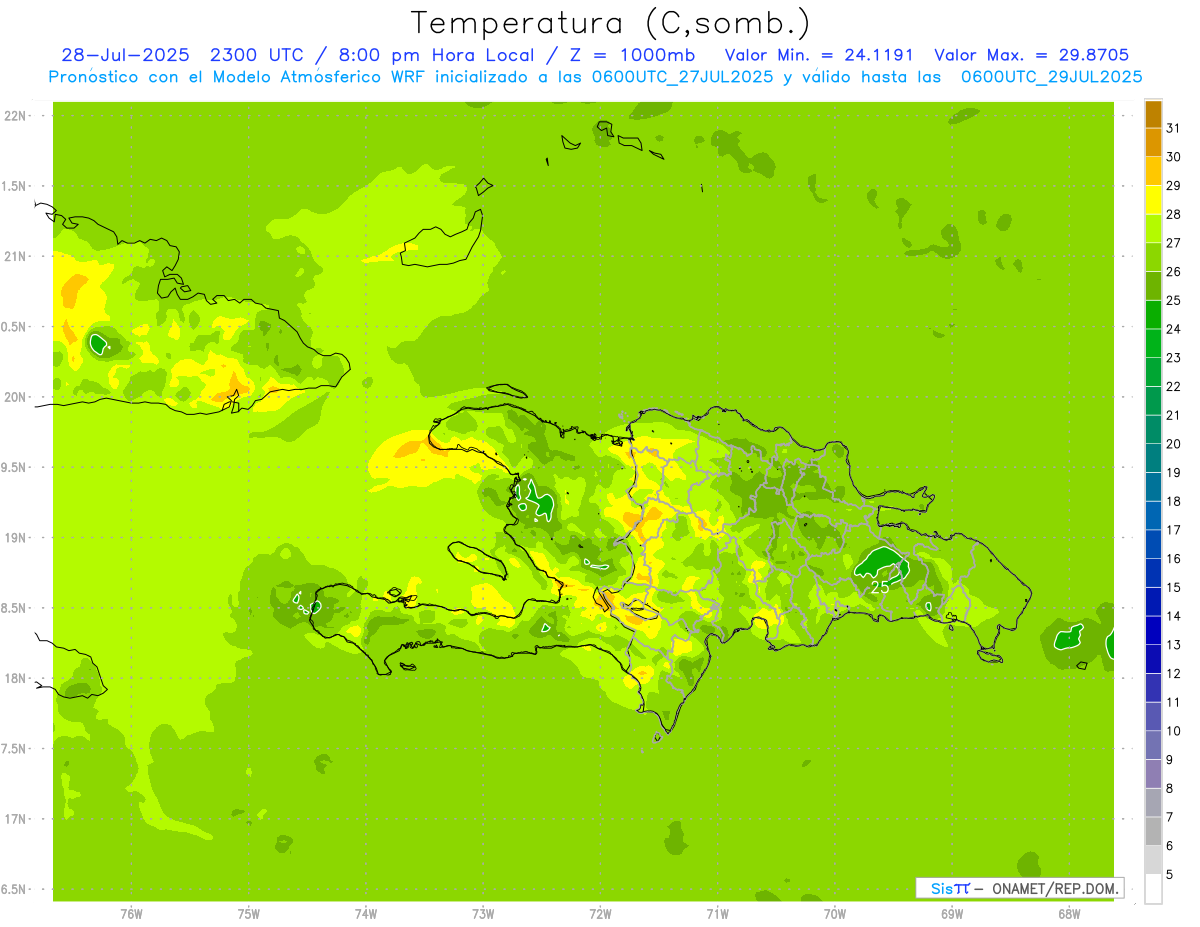Click the "76W" longitude axis label

(x=131, y=914)
